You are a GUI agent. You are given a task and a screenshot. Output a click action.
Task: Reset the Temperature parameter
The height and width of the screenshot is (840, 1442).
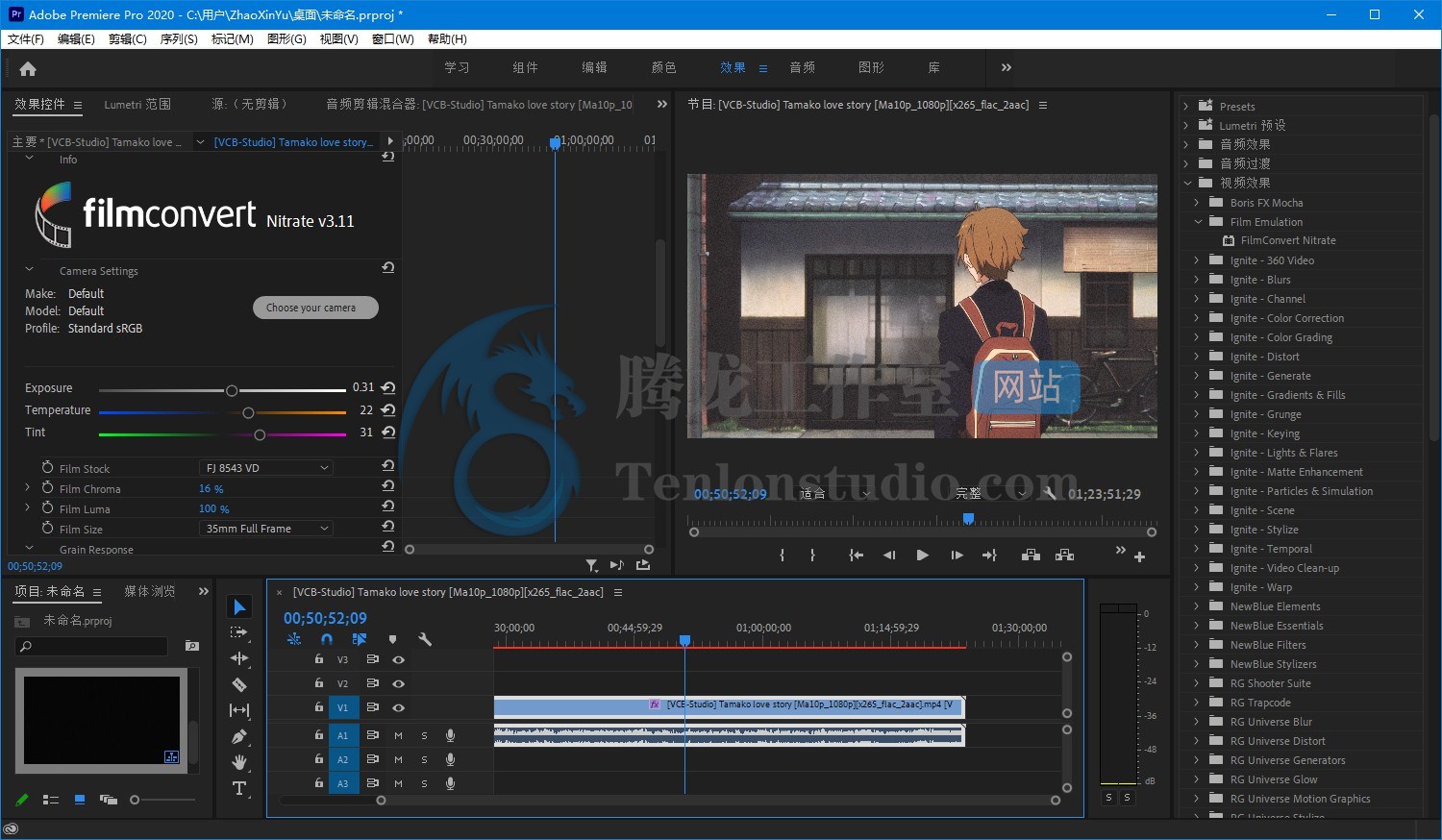388,409
